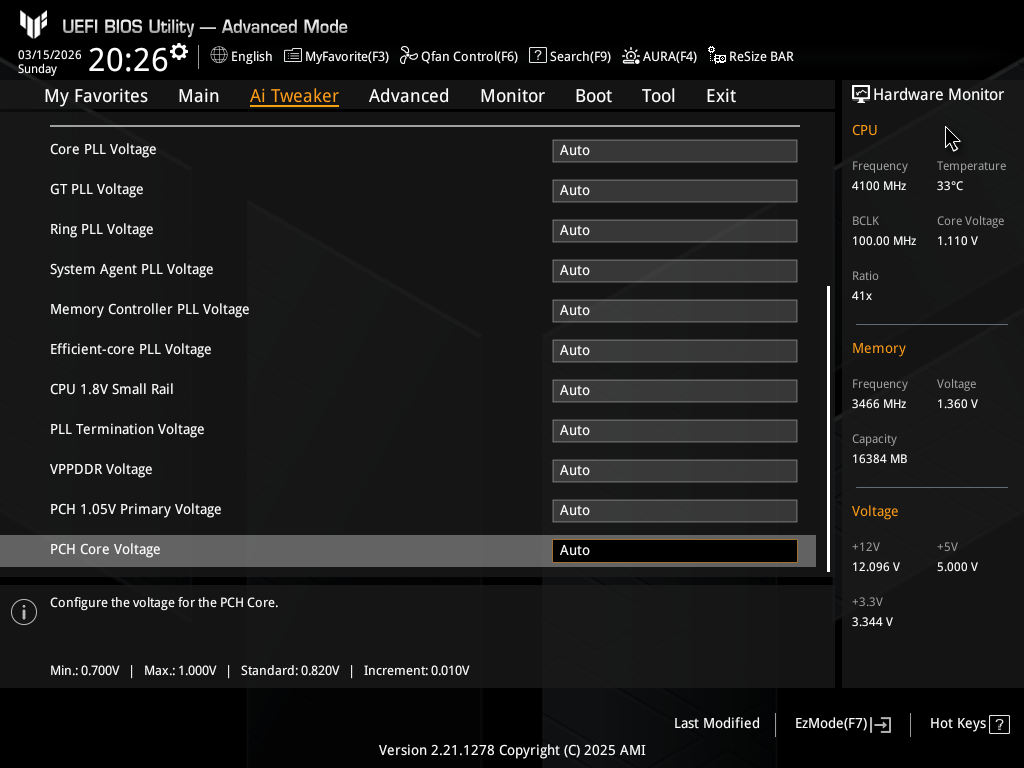Go to the Exit tab
This screenshot has height=768, width=1024.
coord(721,96)
